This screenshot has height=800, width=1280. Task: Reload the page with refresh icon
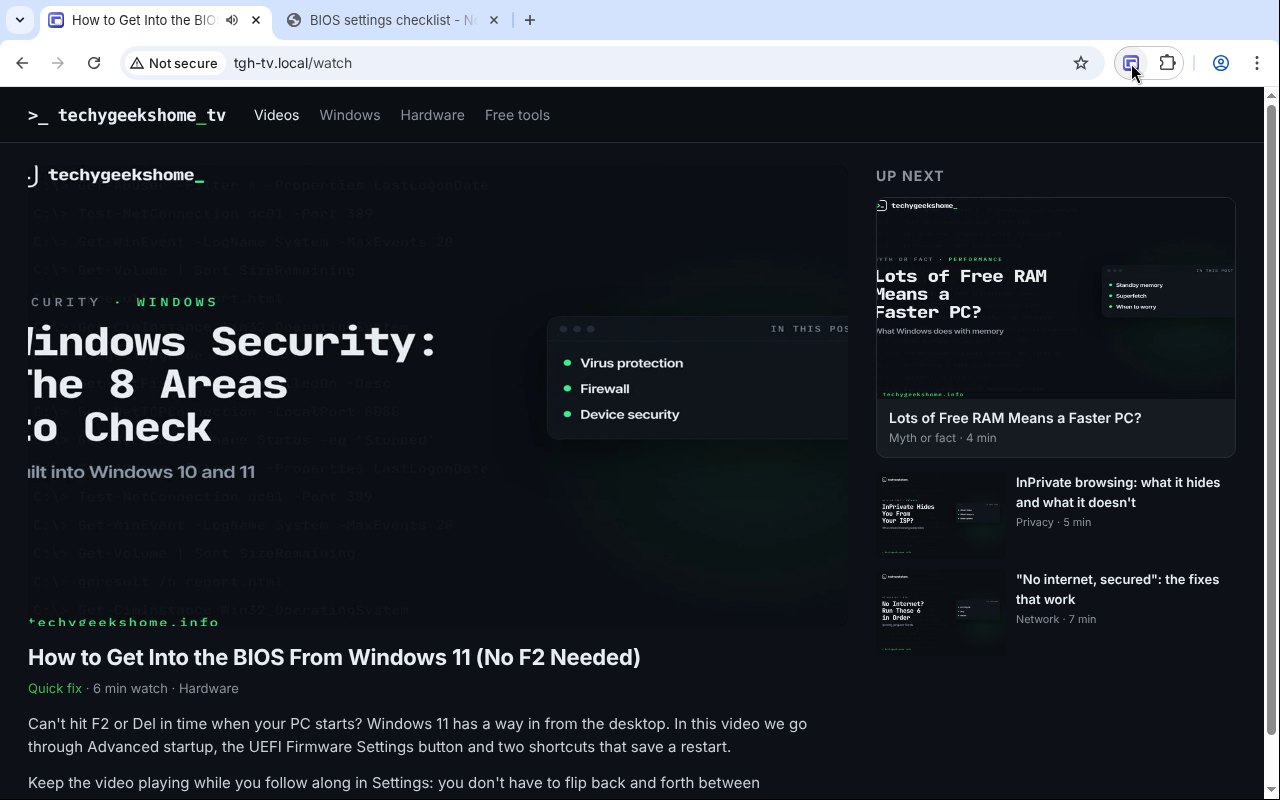94,63
